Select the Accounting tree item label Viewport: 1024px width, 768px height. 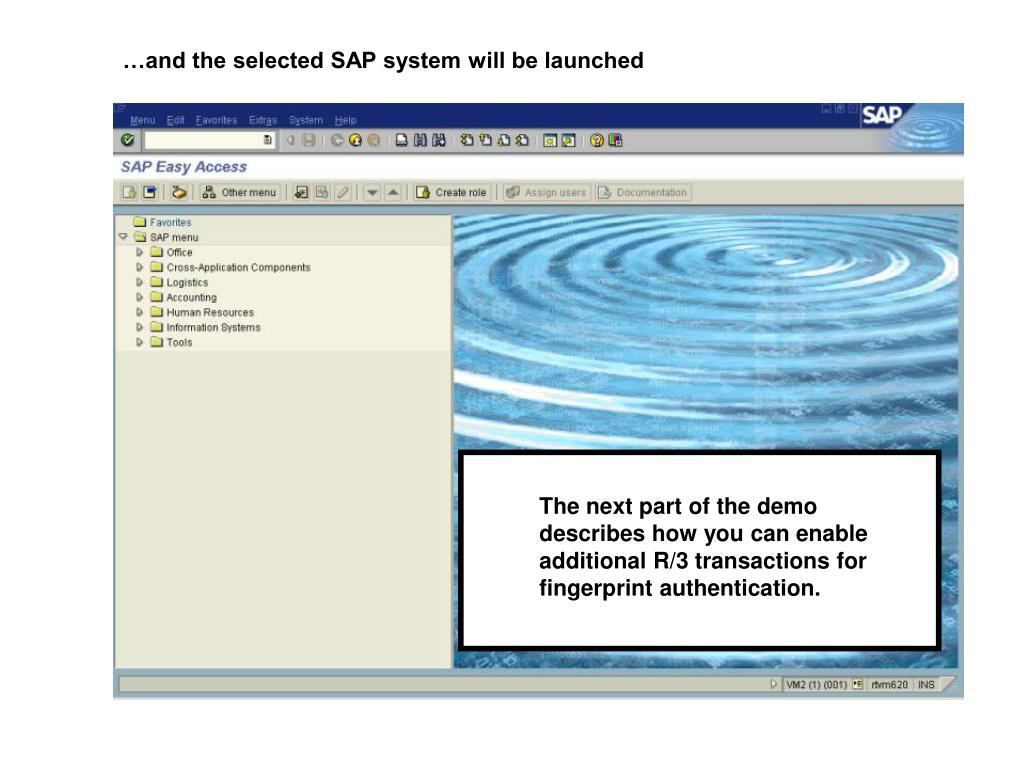tap(191, 297)
